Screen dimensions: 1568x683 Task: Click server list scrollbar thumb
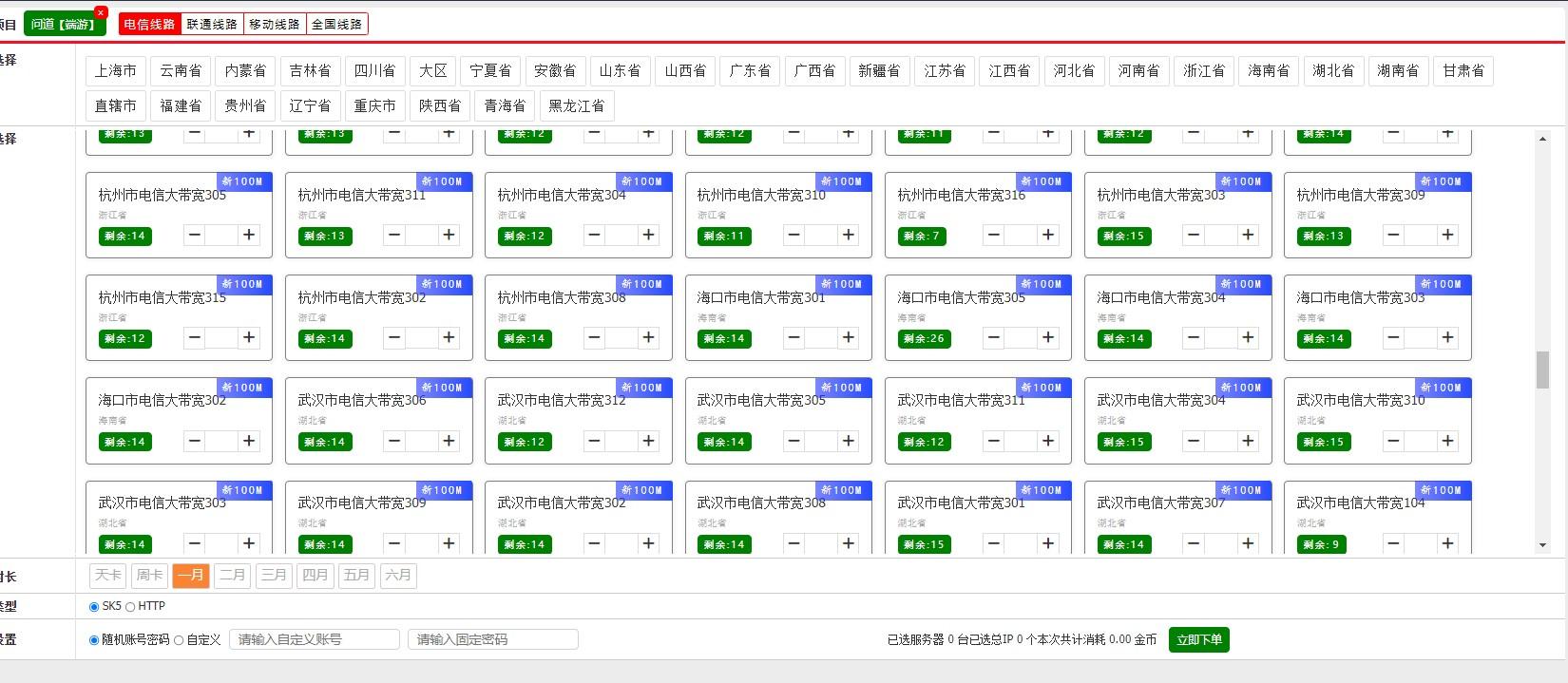(x=1542, y=370)
